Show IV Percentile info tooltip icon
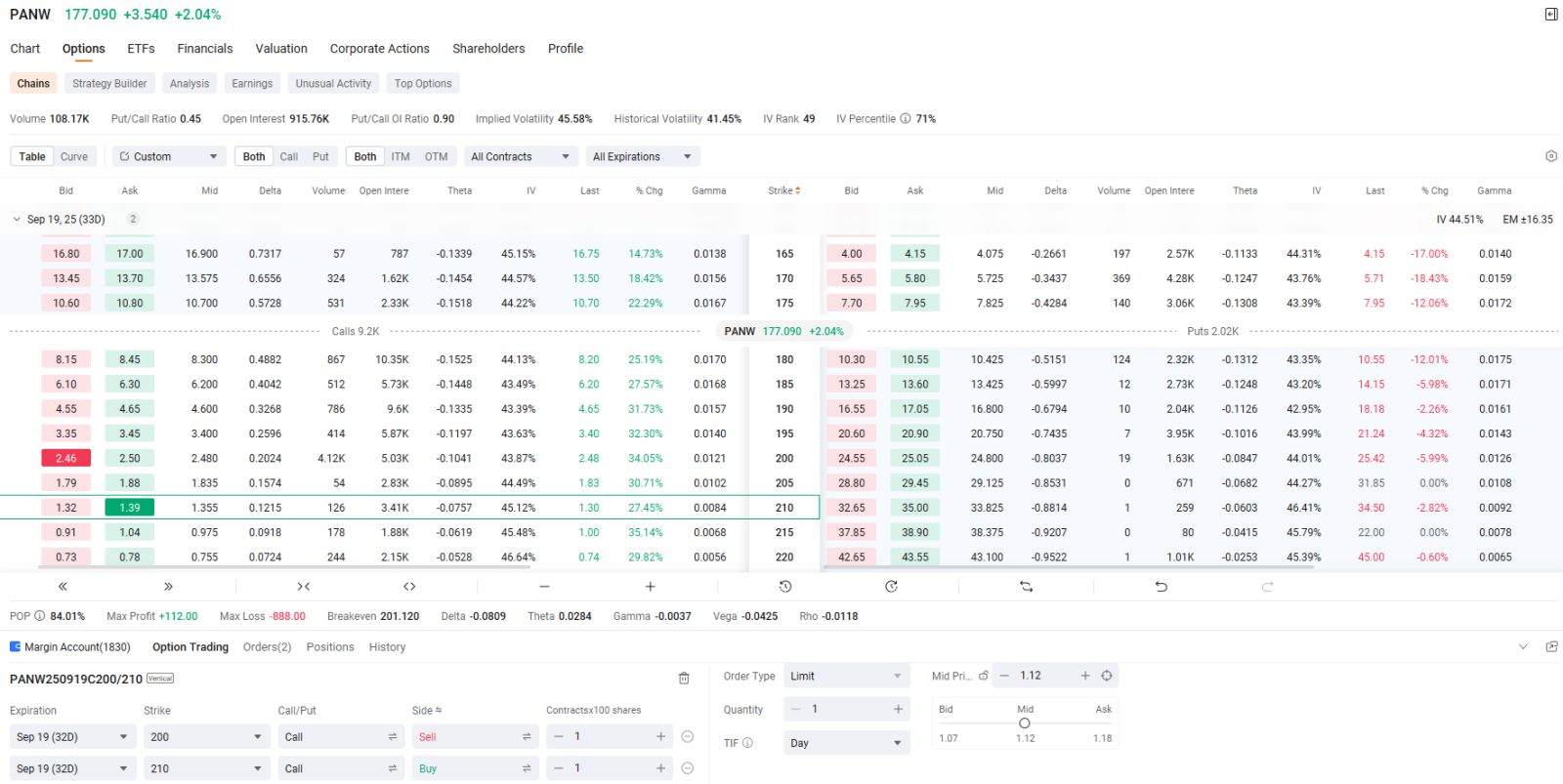The image size is (1563, 784). point(906,119)
